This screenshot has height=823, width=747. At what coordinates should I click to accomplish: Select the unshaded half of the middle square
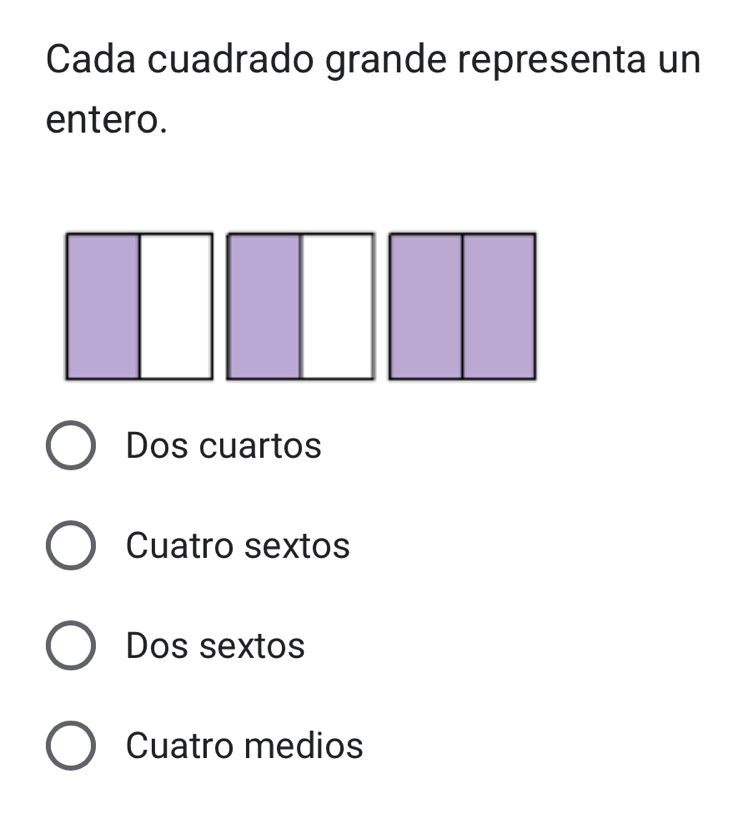pyautogui.click(x=338, y=306)
